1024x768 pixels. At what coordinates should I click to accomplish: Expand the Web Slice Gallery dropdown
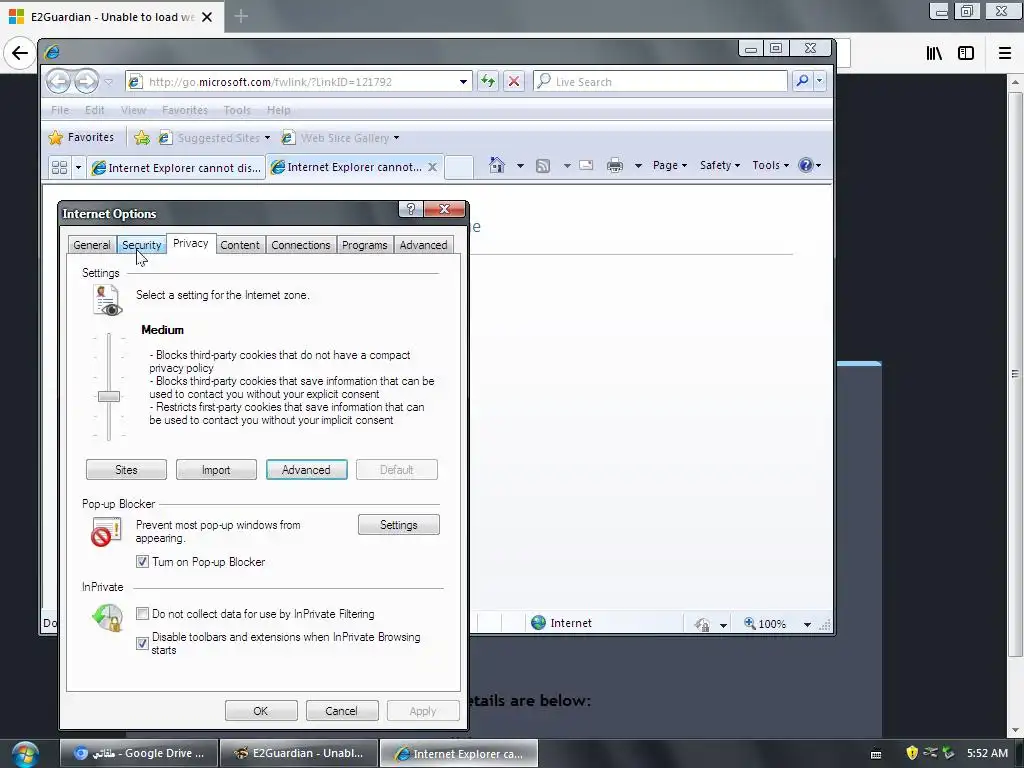coord(396,138)
